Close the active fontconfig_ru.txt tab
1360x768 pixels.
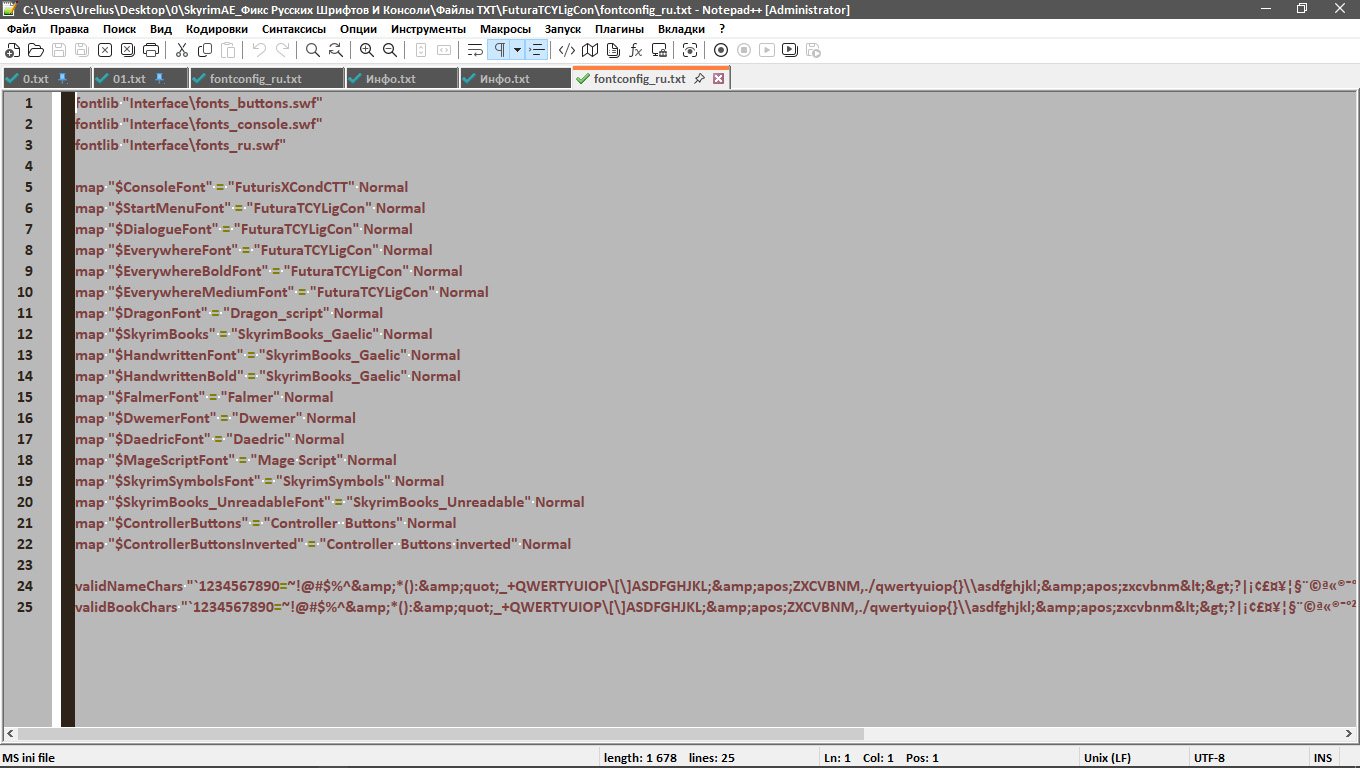(x=718, y=78)
